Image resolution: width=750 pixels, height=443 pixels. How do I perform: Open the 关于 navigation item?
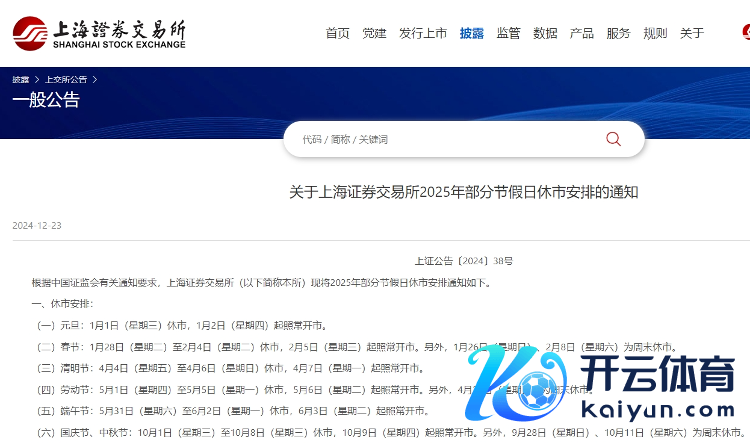692,33
